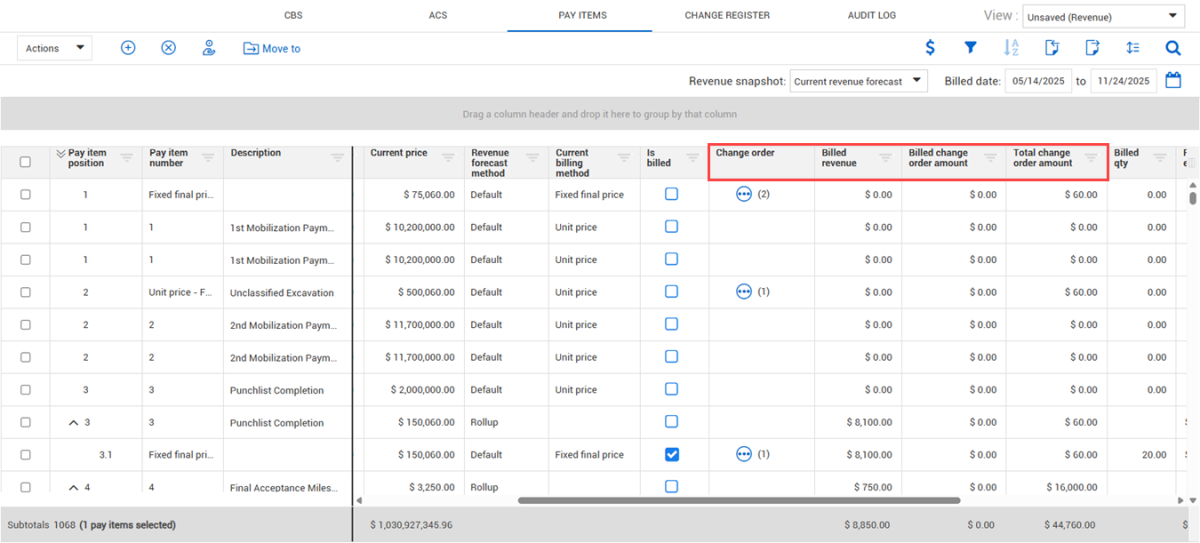Open the billed date calendar icon
This screenshot has height=543, width=1200.
[x=1173, y=81]
